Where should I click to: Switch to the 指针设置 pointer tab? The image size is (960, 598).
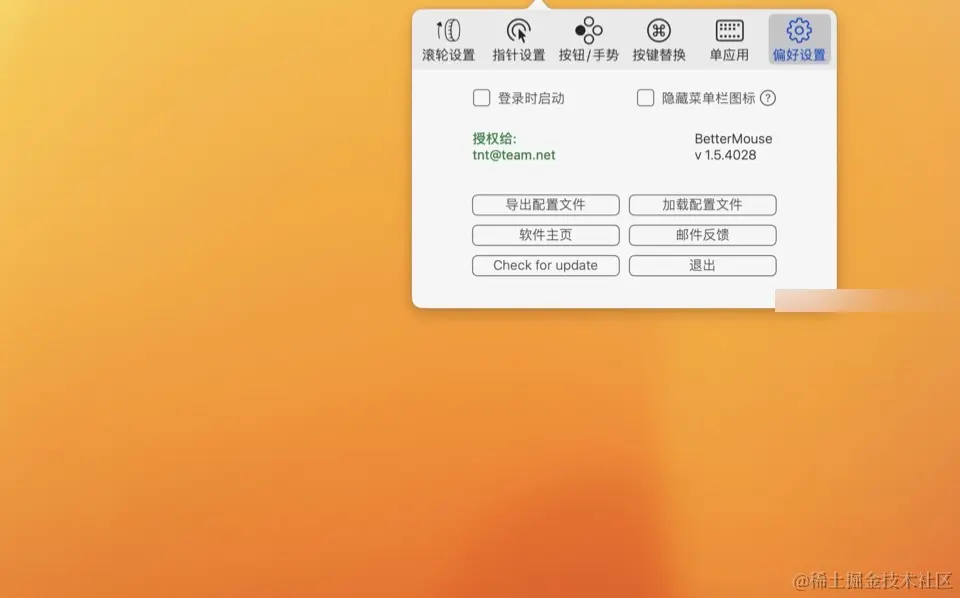click(519, 40)
